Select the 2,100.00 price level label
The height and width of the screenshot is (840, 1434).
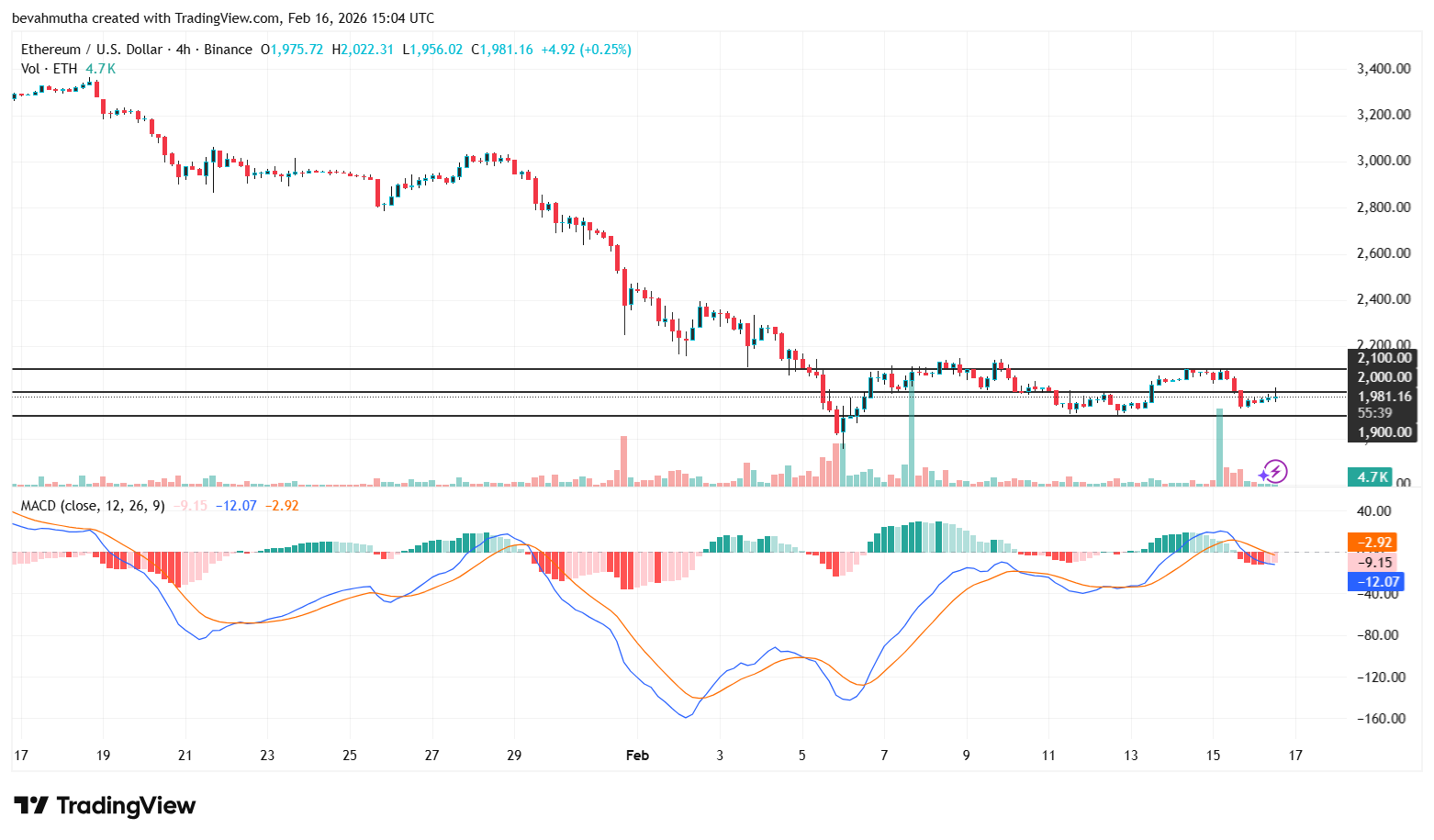(1383, 358)
